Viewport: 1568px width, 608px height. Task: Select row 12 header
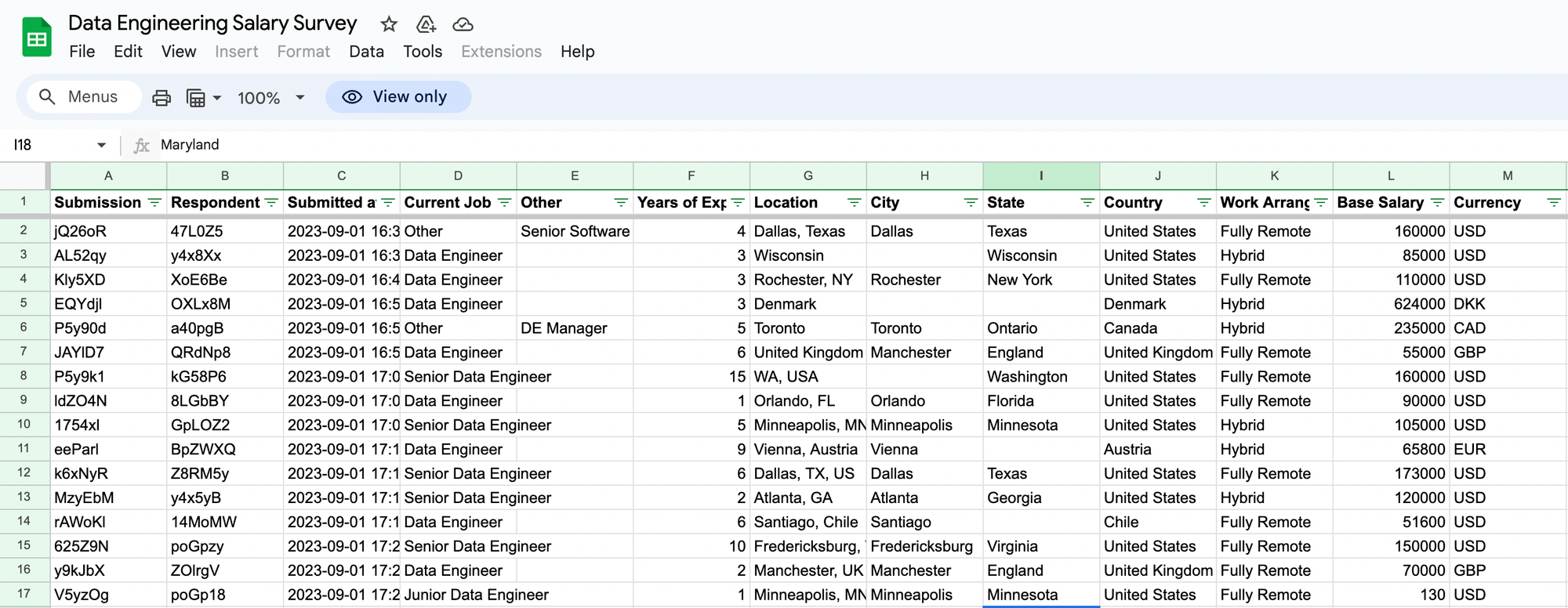24,473
